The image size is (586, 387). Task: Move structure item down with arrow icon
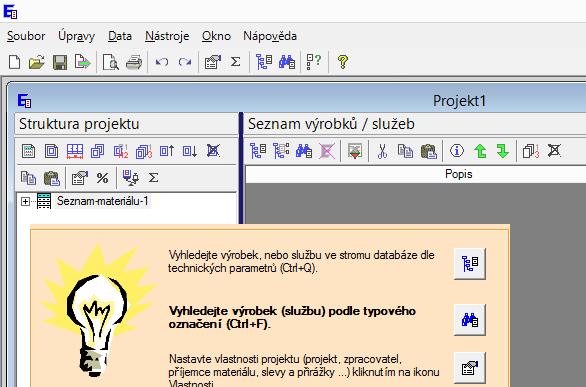pyautogui.click(x=190, y=151)
